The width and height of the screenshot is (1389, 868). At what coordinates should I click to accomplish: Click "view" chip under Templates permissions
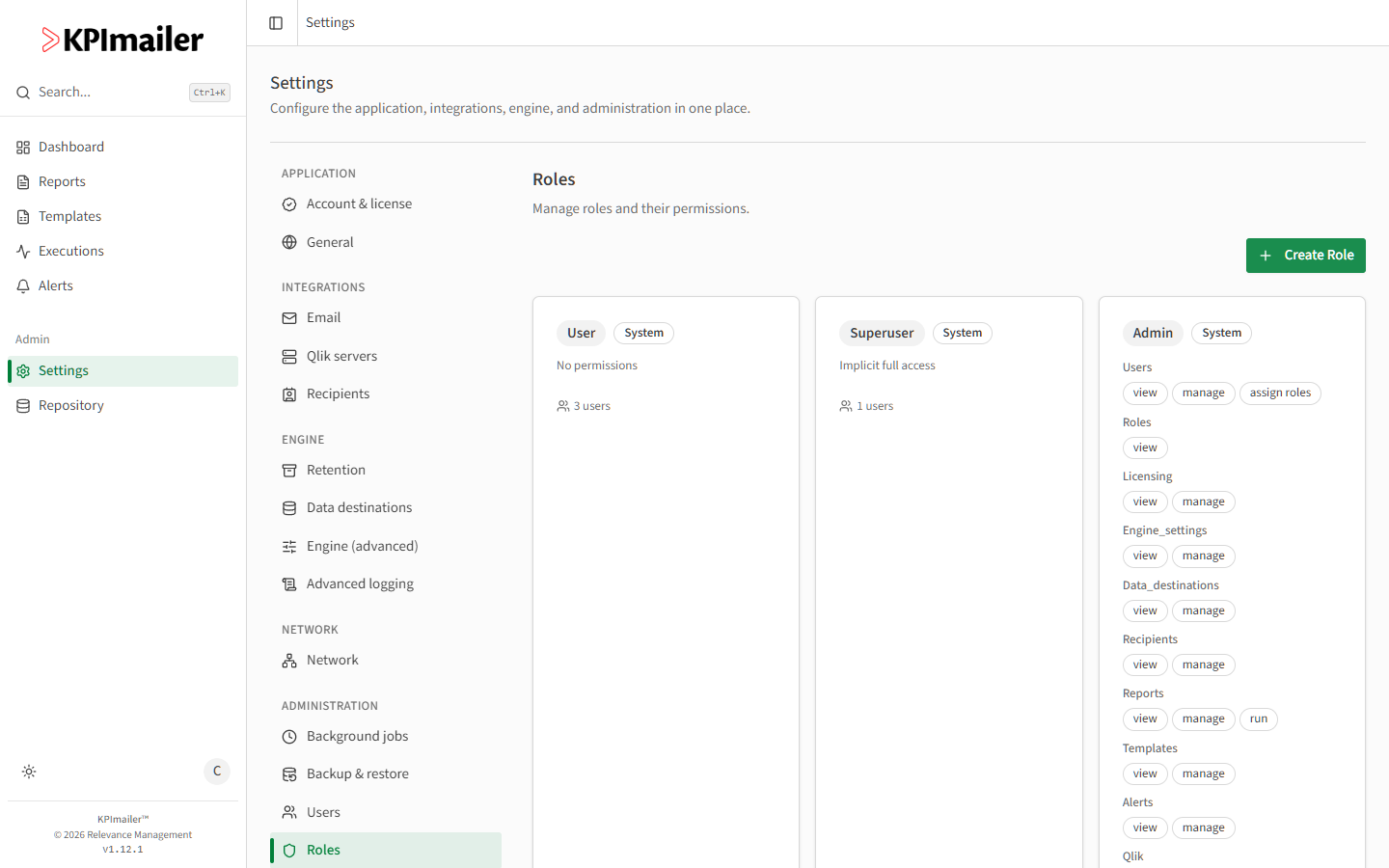pos(1145,774)
